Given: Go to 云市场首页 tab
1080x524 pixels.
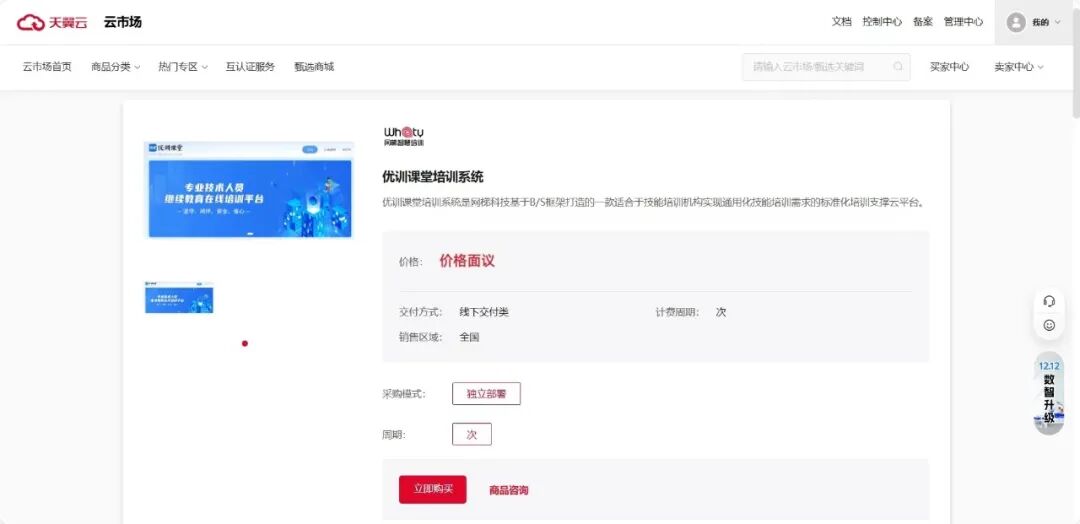Looking at the screenshot, I should 47,67.
